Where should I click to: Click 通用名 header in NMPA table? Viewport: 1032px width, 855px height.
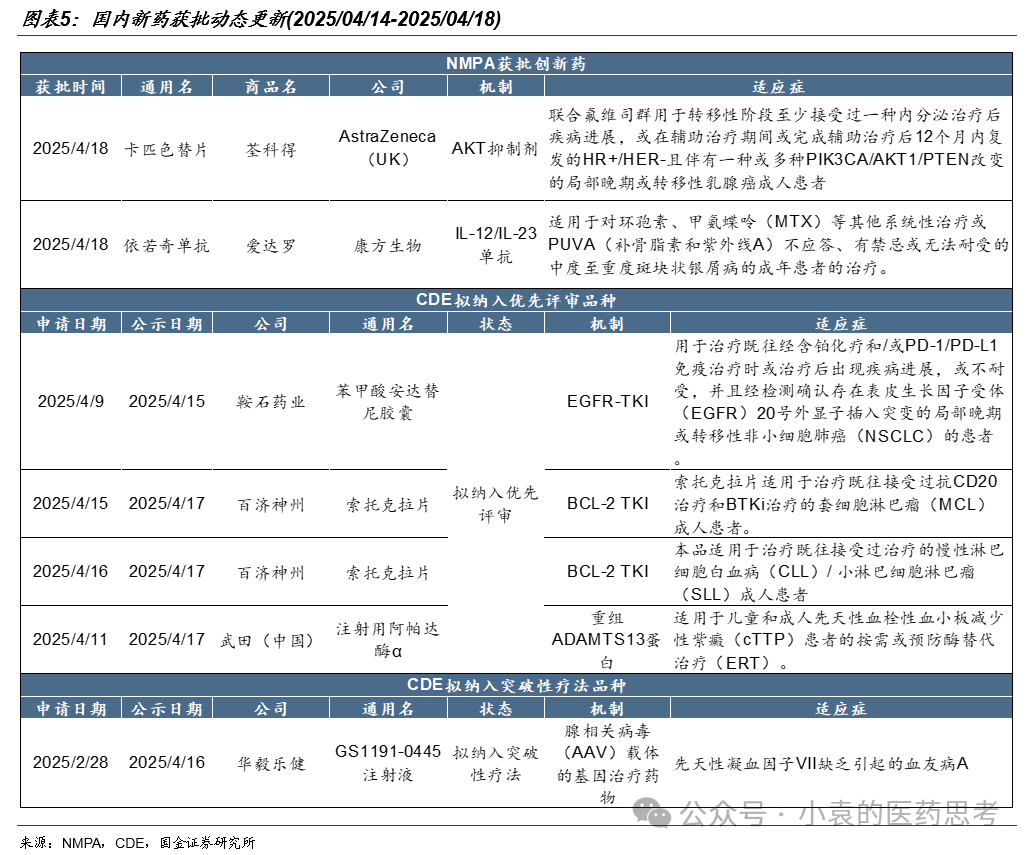click(167, 86)
